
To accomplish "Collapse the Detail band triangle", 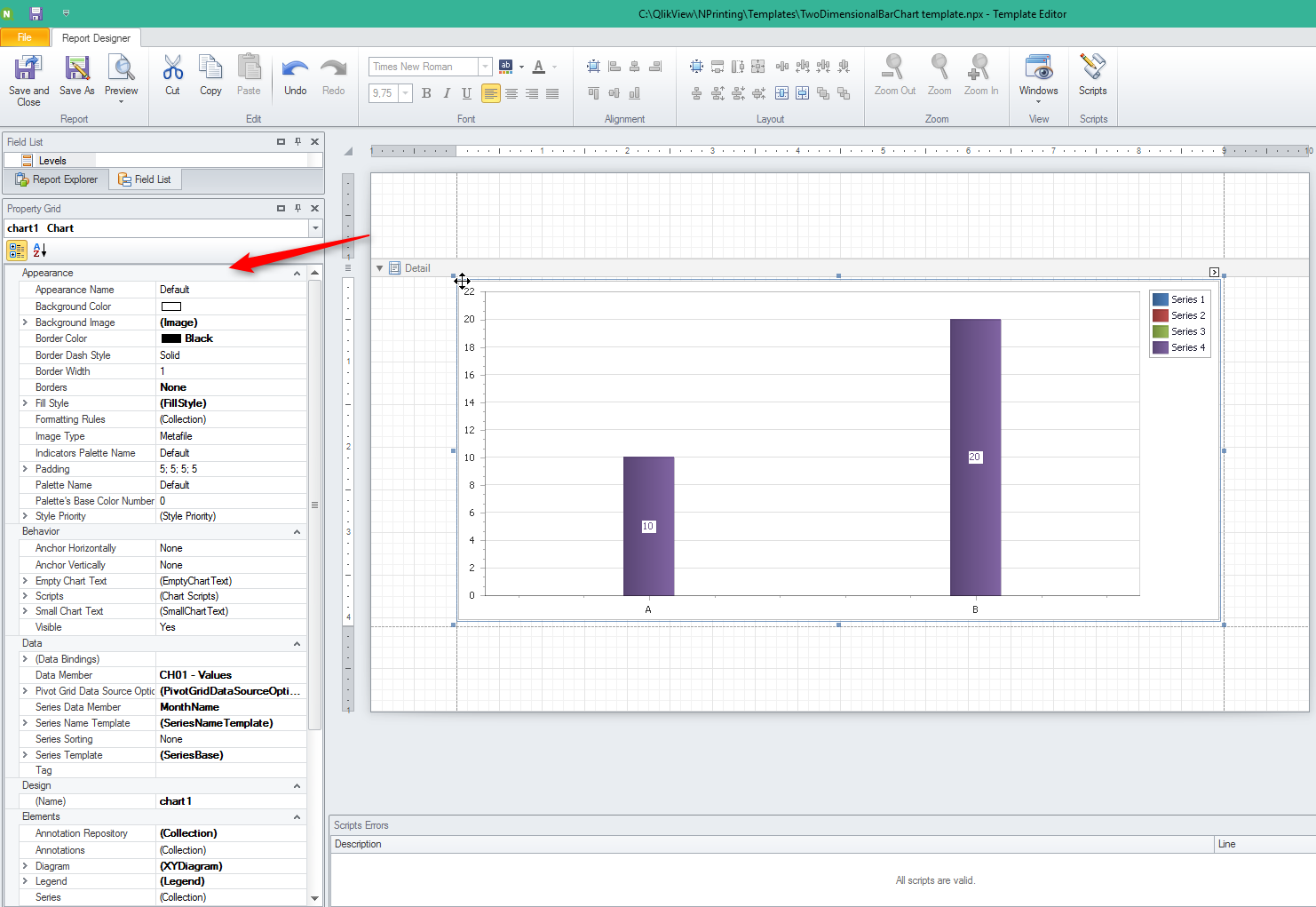I will pos(379,268).
